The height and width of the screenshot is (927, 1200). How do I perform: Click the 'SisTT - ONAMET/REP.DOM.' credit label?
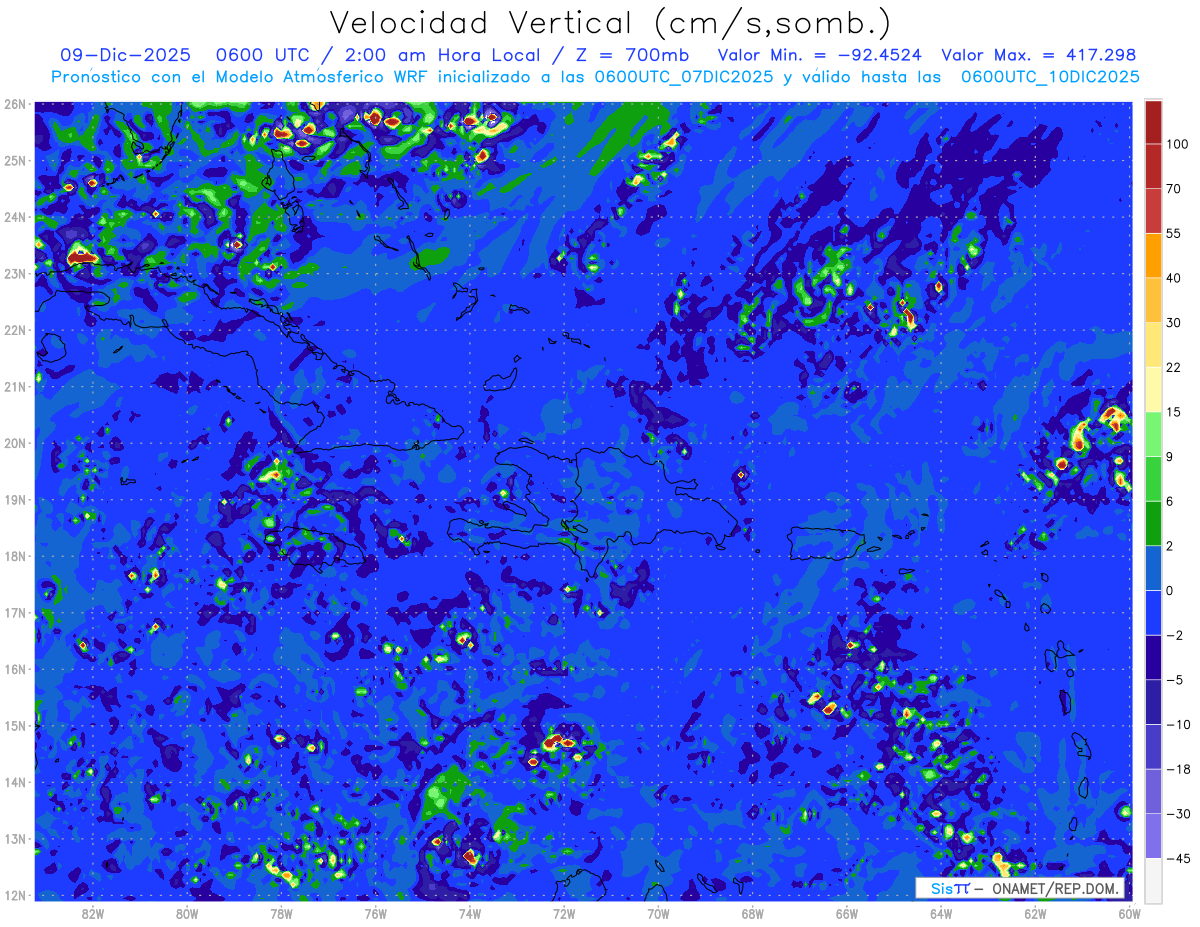click(1020, 888)
